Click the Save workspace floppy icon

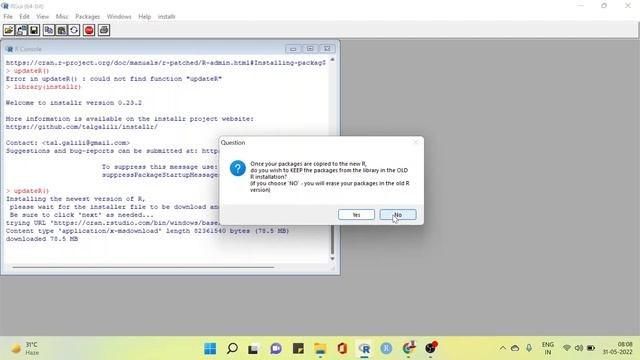[33, 30]
